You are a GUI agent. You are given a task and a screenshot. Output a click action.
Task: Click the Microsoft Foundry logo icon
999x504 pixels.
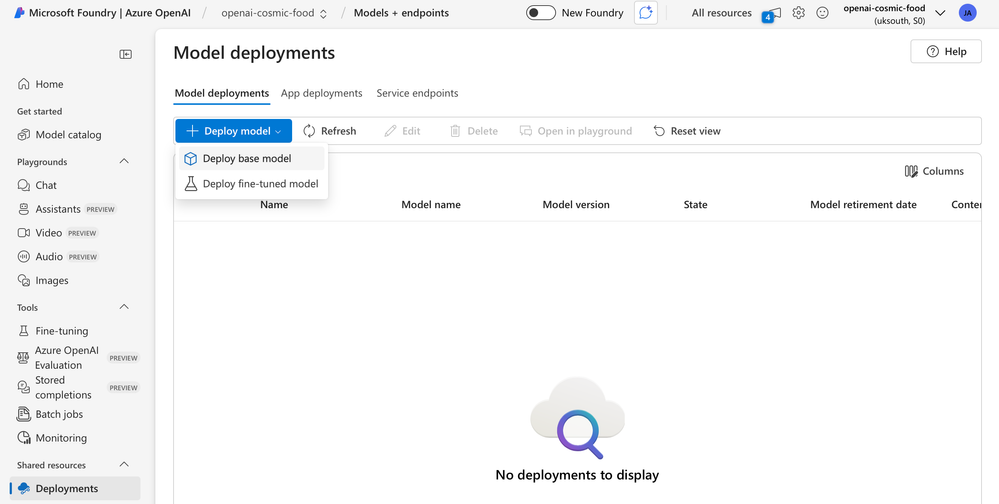coord(20,13)
